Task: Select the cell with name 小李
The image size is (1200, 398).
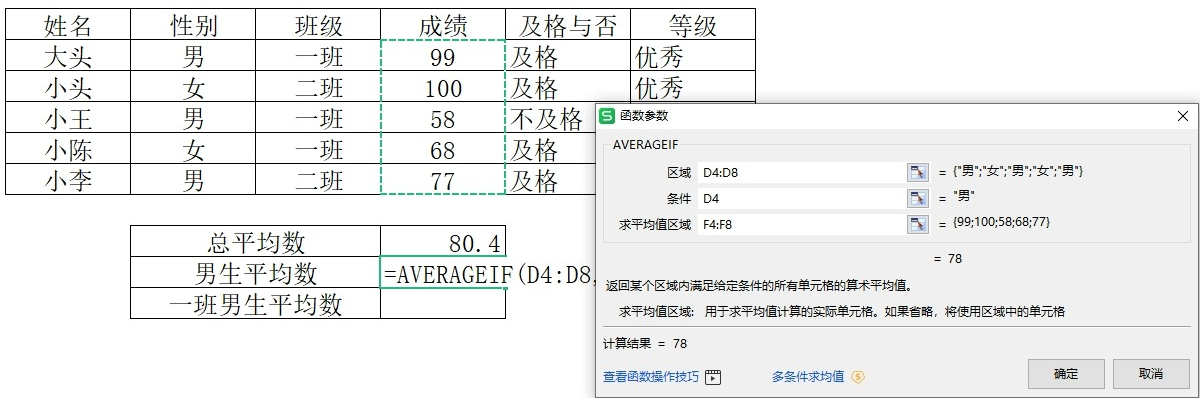Action: pyautogui.click(x=68, y=180)
